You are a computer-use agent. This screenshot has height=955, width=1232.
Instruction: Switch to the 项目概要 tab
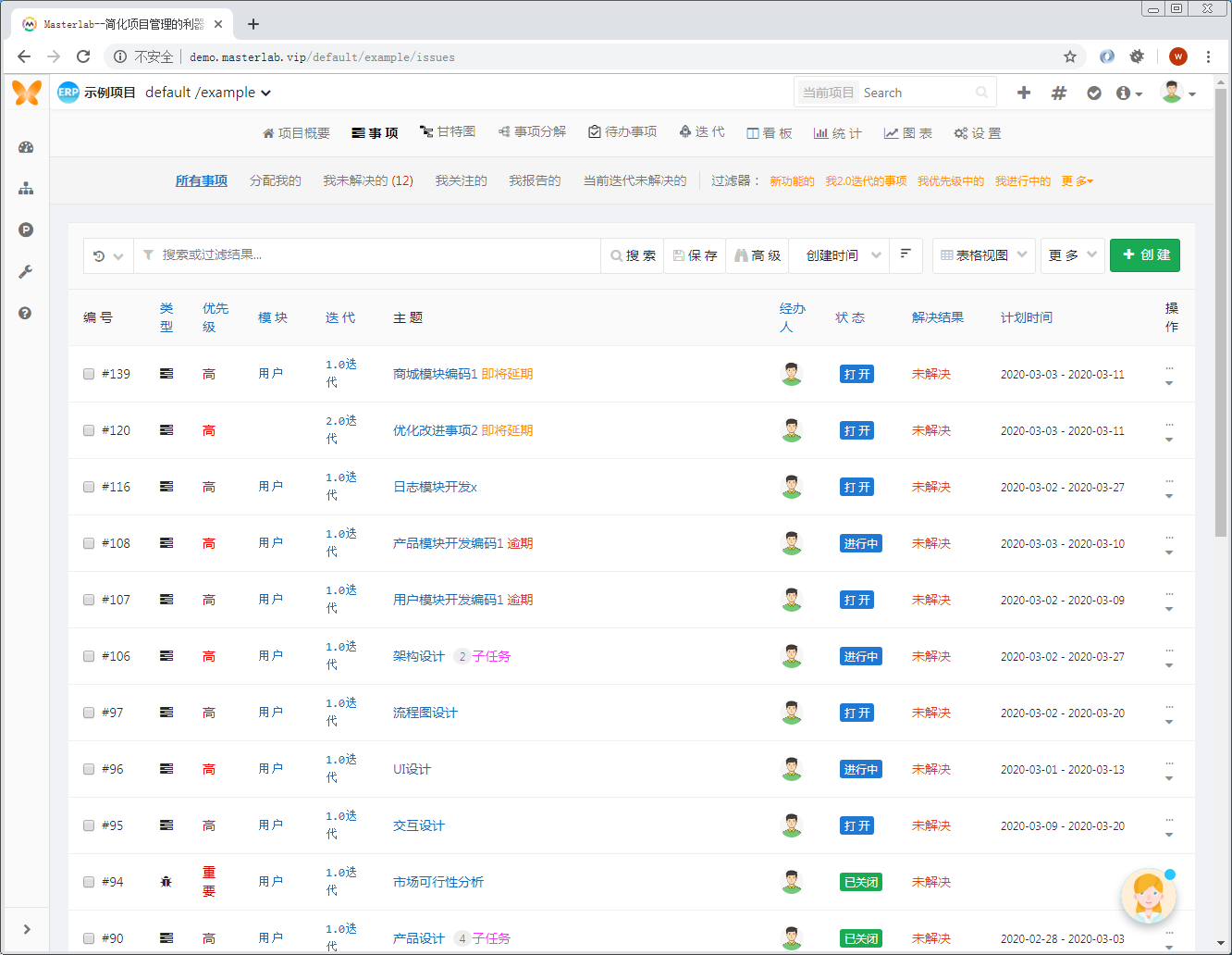[296, 133]
